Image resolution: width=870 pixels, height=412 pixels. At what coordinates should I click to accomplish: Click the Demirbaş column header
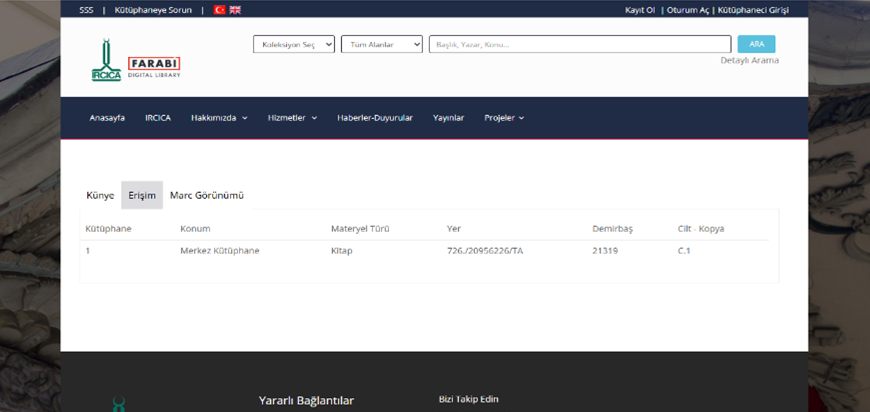pyautogui.click(x=613, y=229)
